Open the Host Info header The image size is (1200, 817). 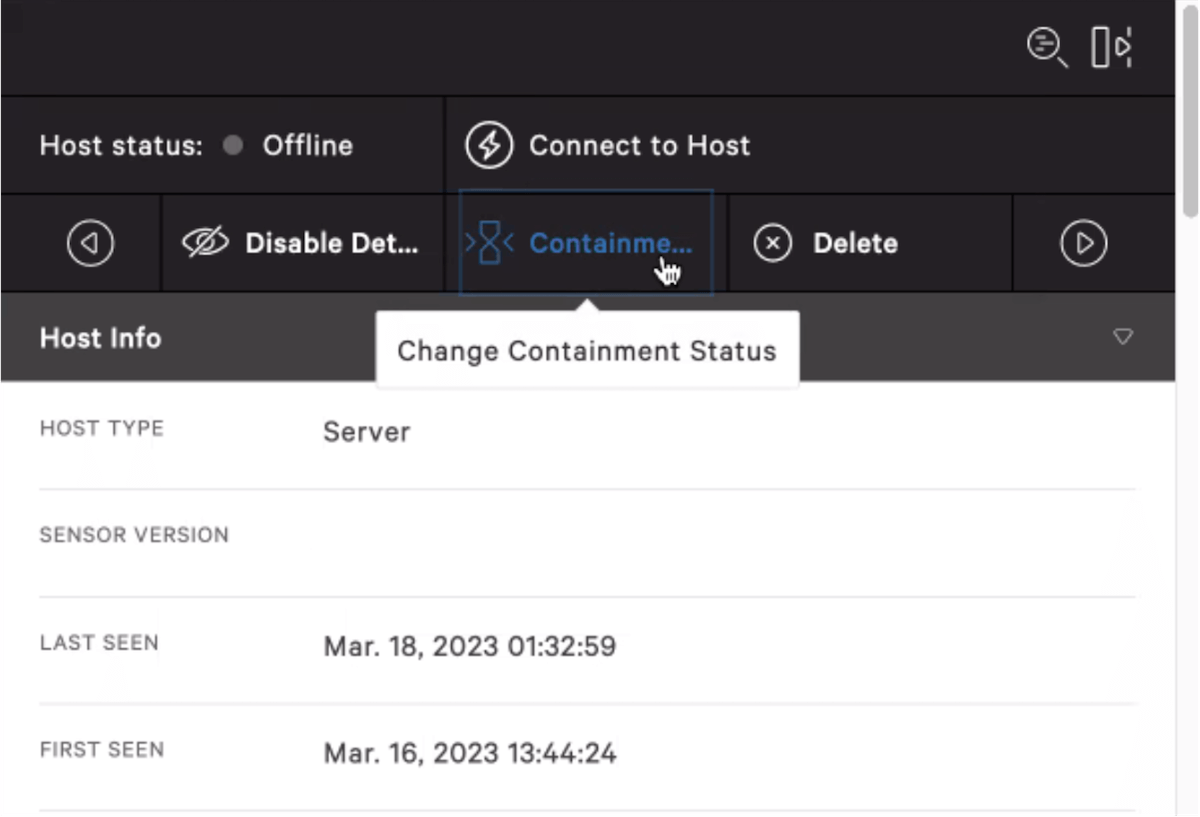100,338
